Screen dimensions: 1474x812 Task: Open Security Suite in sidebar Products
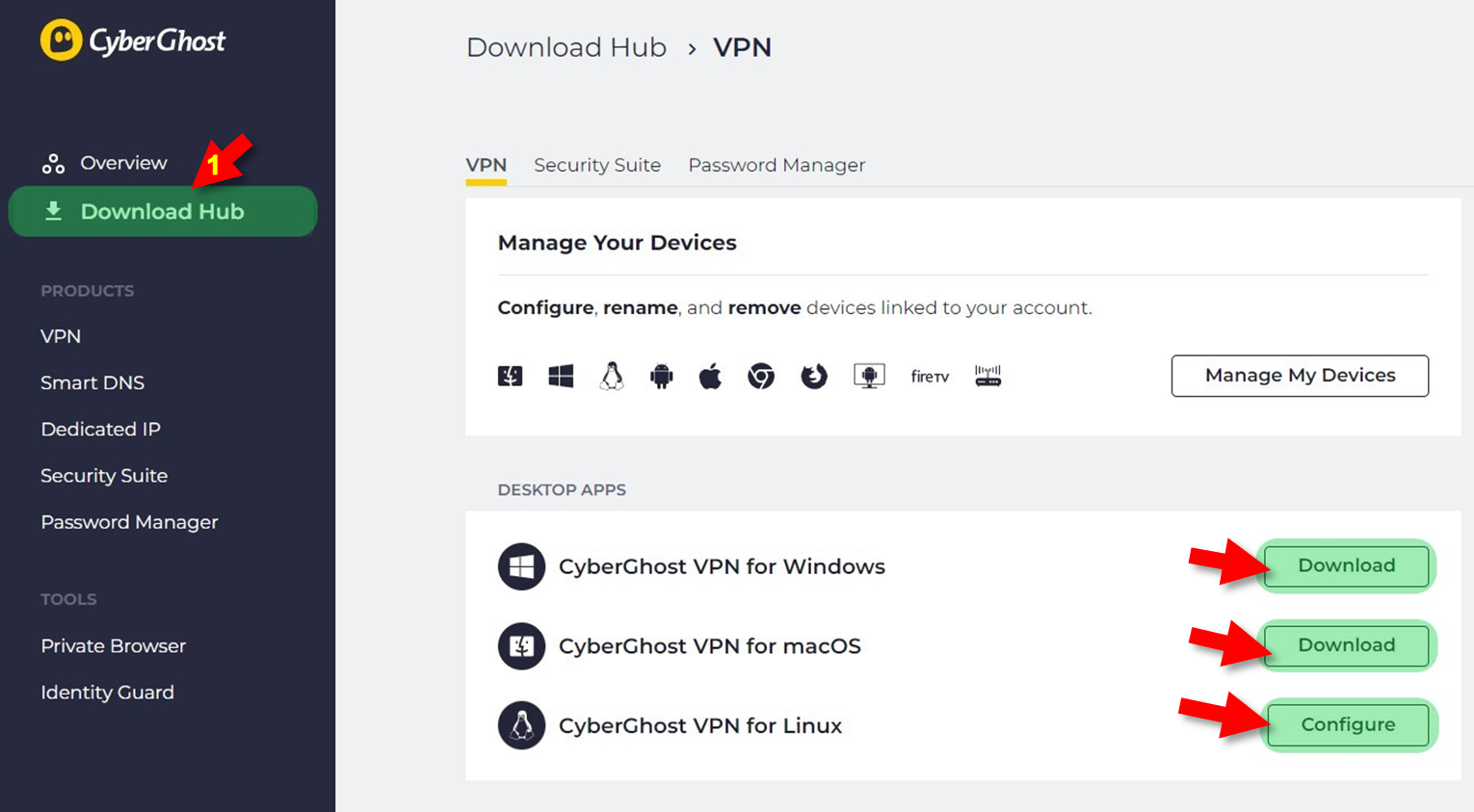[x=104, y=475]
